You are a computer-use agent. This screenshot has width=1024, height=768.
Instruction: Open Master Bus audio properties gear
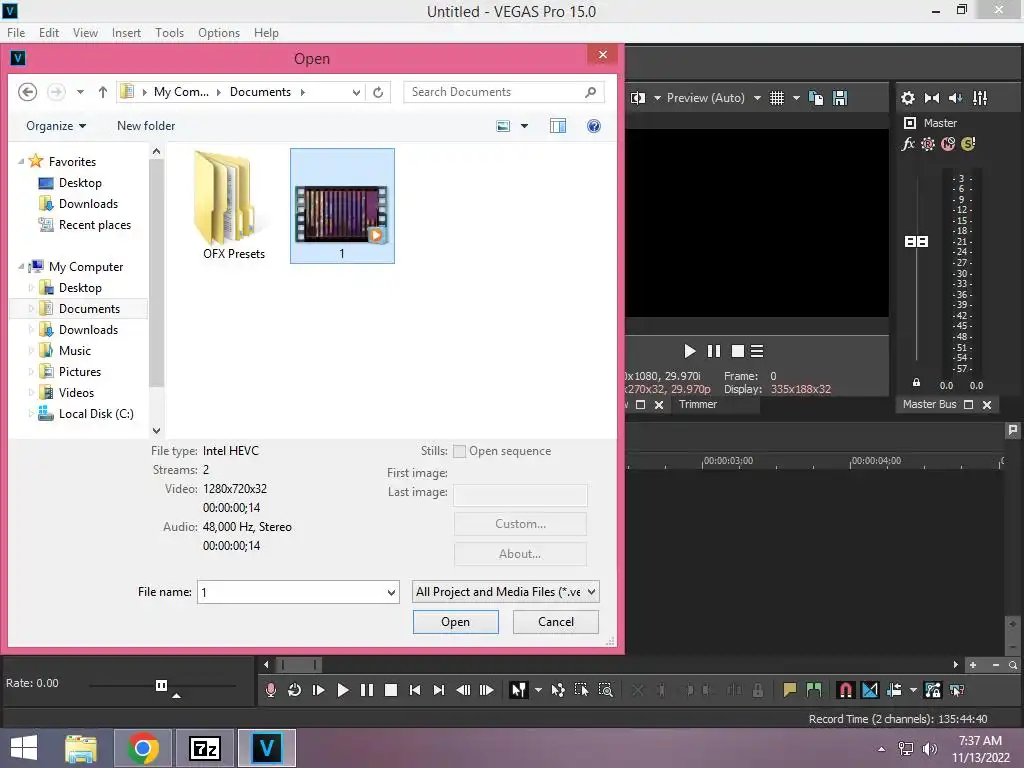[908, 98]
